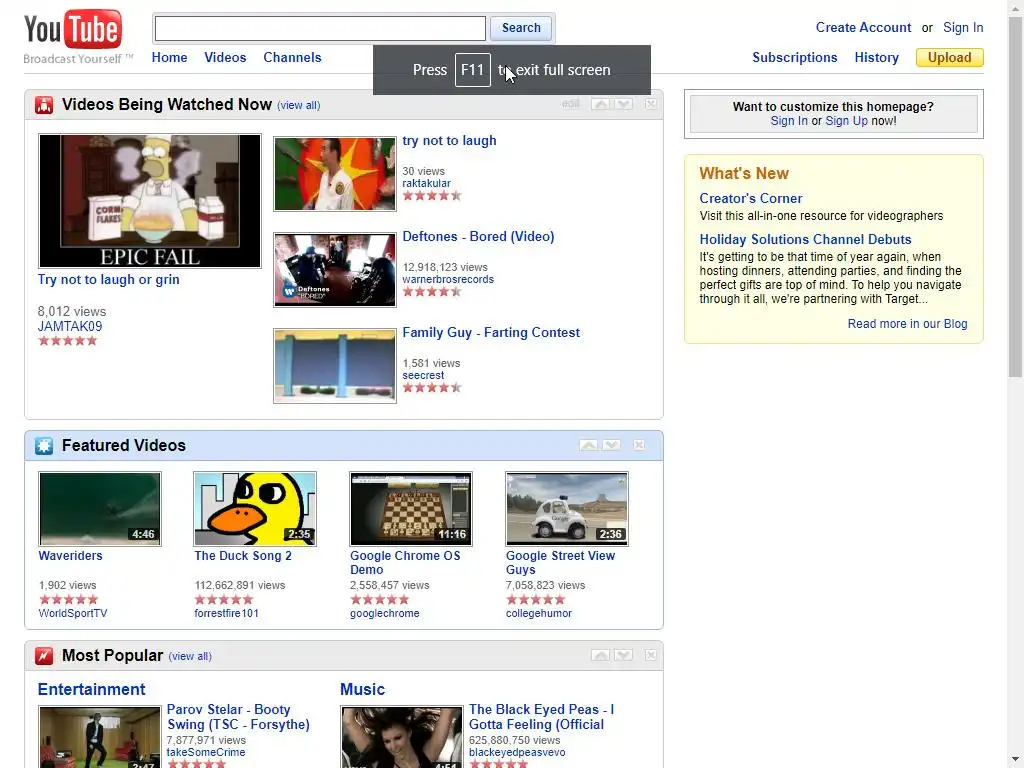The height and width of the screenshot is (768, 1024).
Task: Move Most Popular section down
Action: 624,655
